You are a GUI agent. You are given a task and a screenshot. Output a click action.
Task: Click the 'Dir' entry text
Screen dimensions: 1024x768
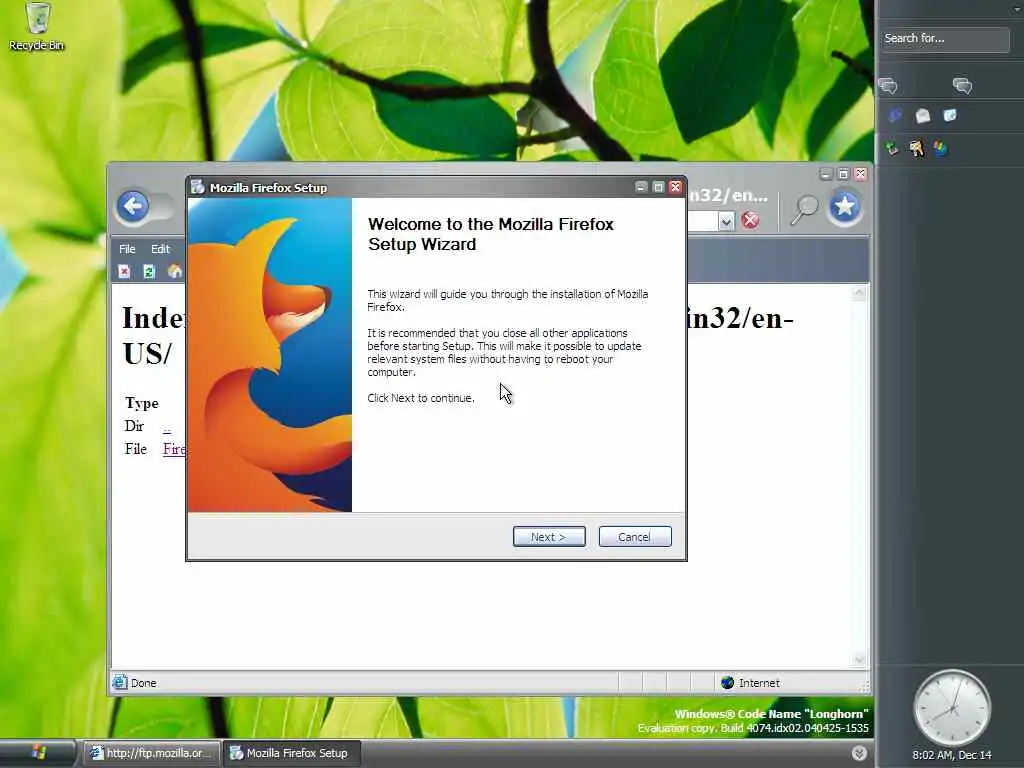point(134,426)
